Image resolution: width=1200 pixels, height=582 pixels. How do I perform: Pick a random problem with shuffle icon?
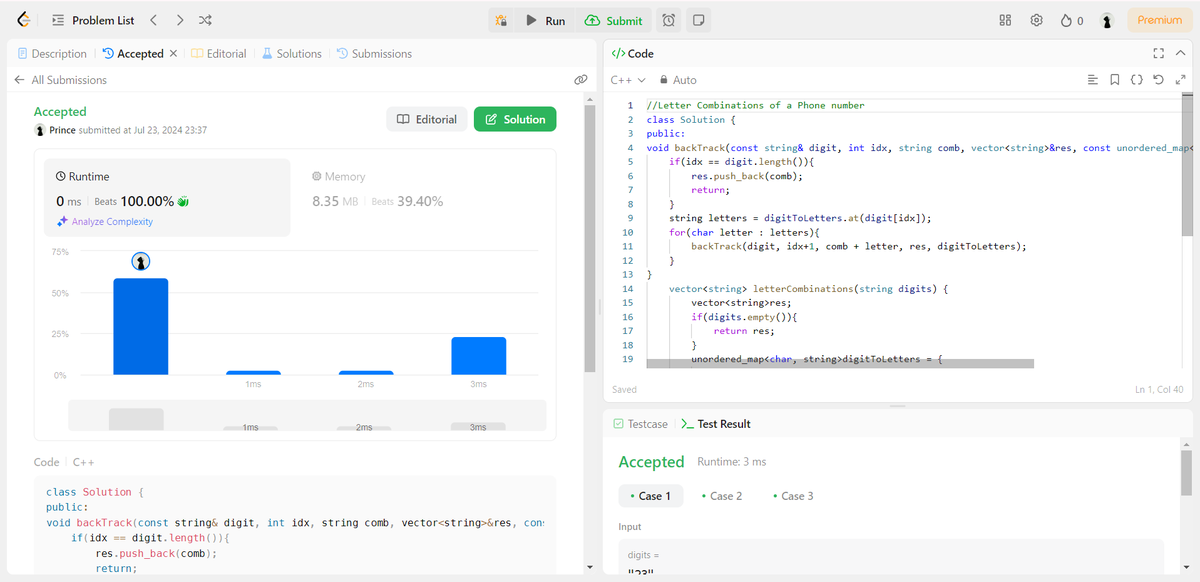(205, 20)
